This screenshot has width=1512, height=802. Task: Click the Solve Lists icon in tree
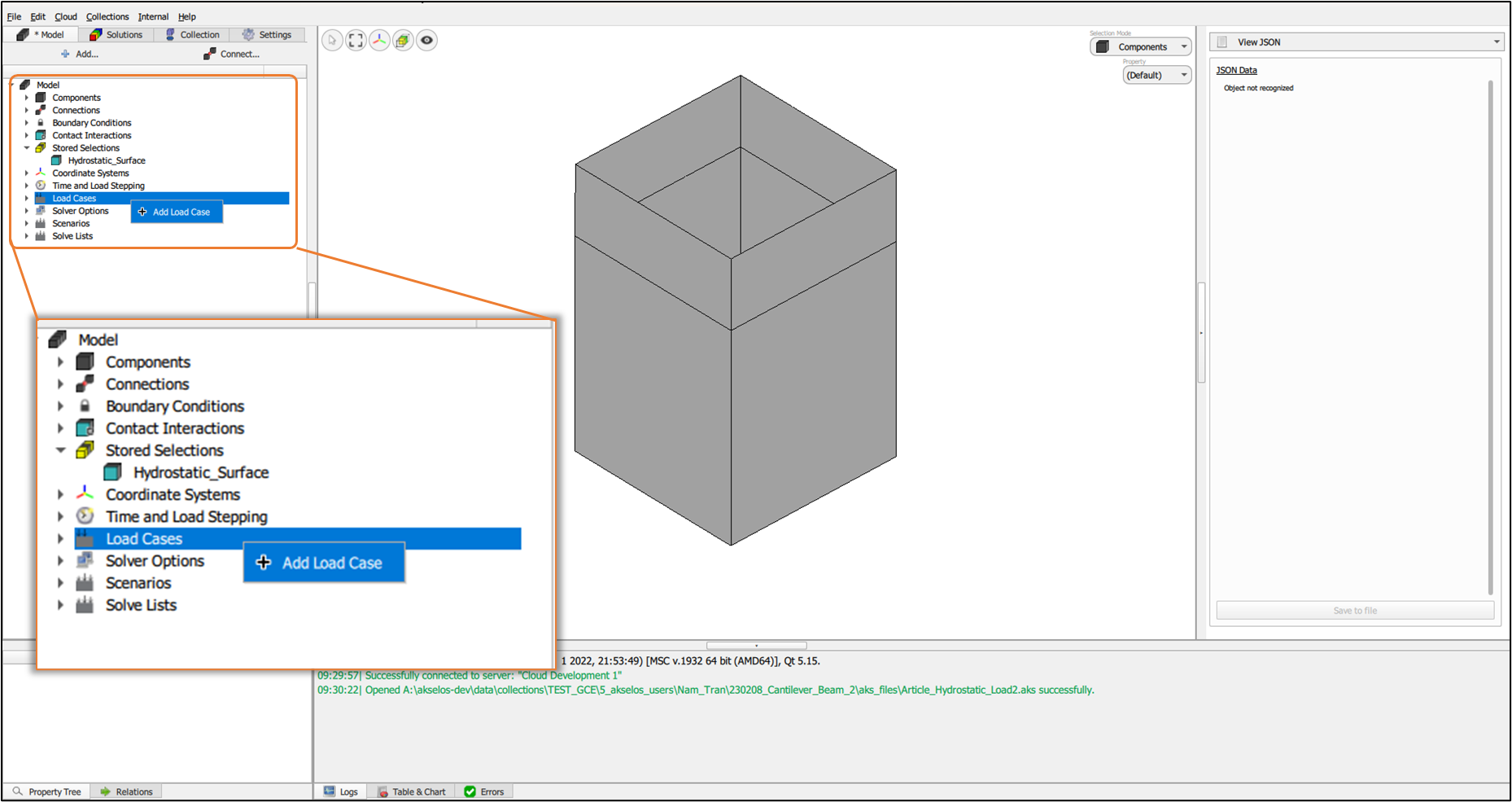click(41, 236)
